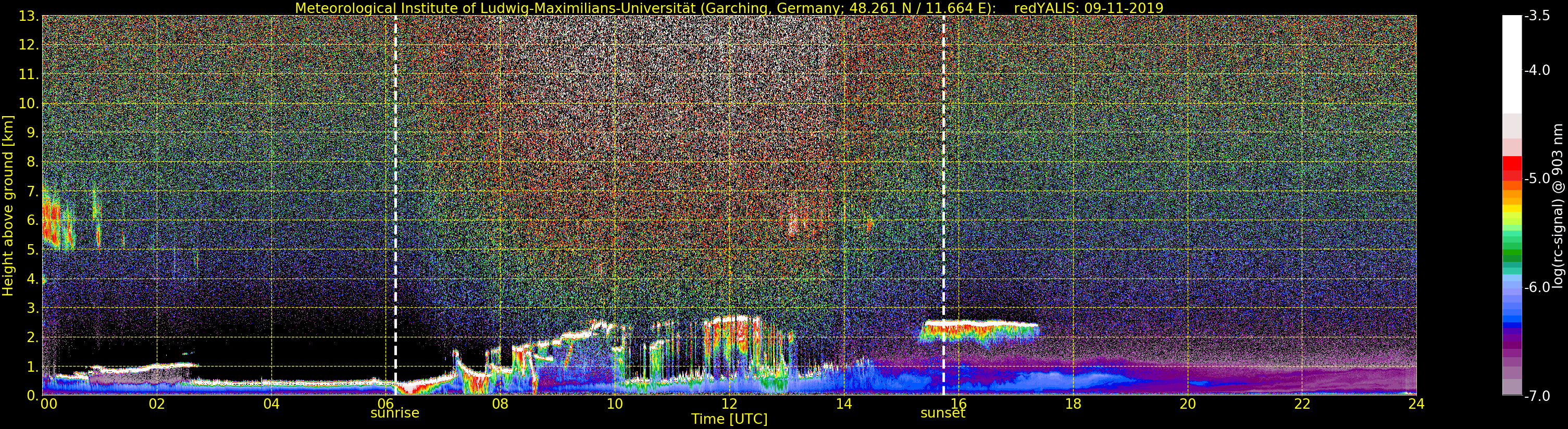The width and height of the screenshot is (1568, 429).
Task: Click the '-5.0' colorbar tick label
Action: [1537, 178]
